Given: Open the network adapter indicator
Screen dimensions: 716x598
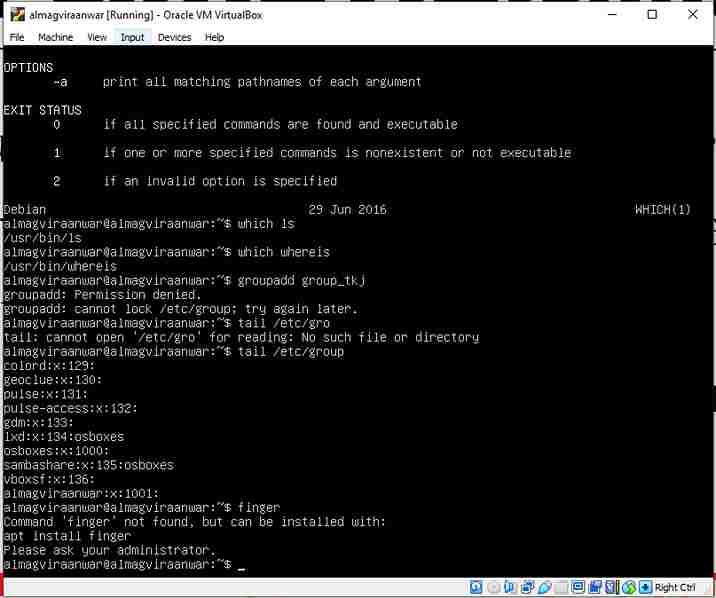Looking at the screenshot, I should (528, 587).
